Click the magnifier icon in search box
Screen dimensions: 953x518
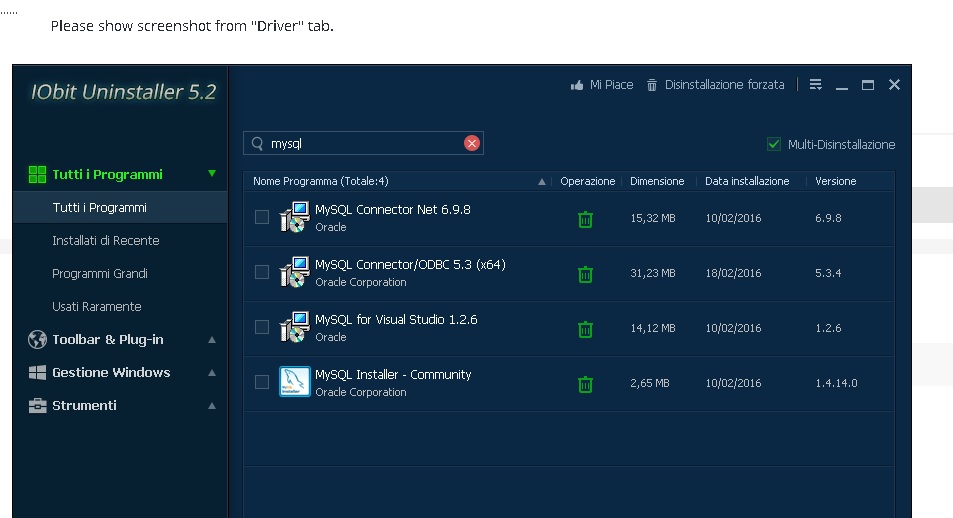257,143
